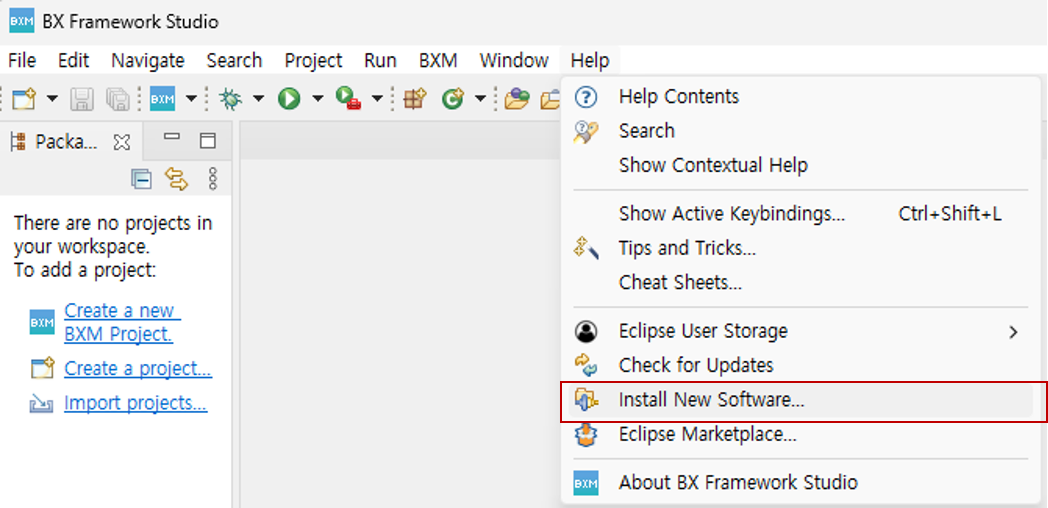
Task: Click the Save All toolbar icon
Action: [118, 99]
